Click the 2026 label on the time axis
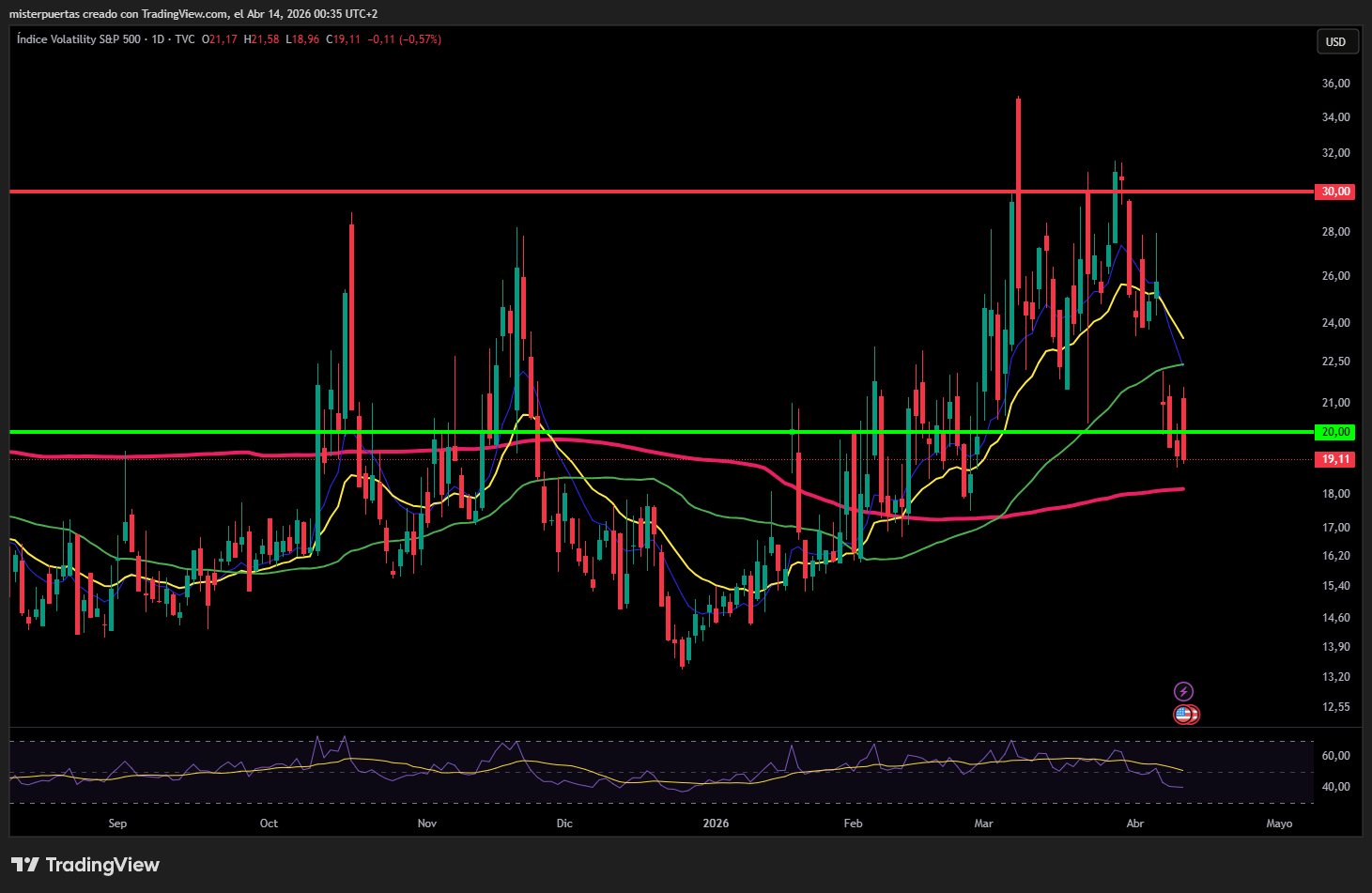1372x893 pixels. coord(716,824)
